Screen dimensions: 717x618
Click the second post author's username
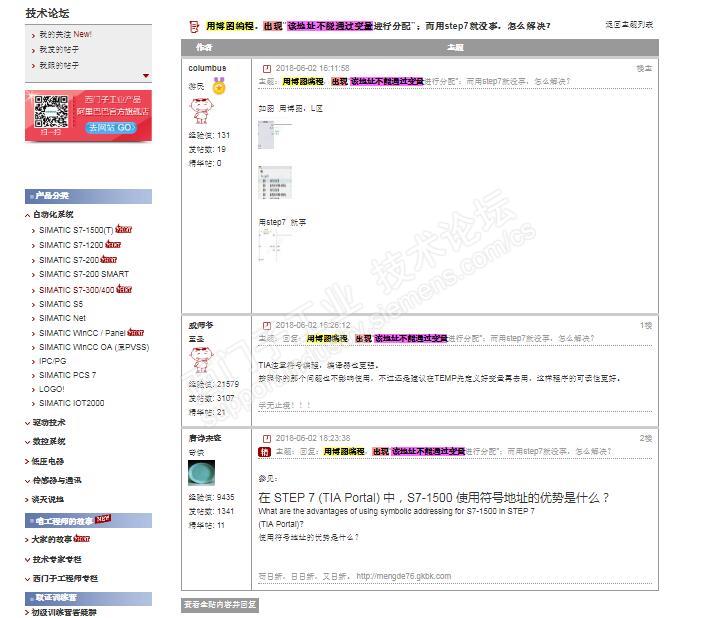(201, 325)
